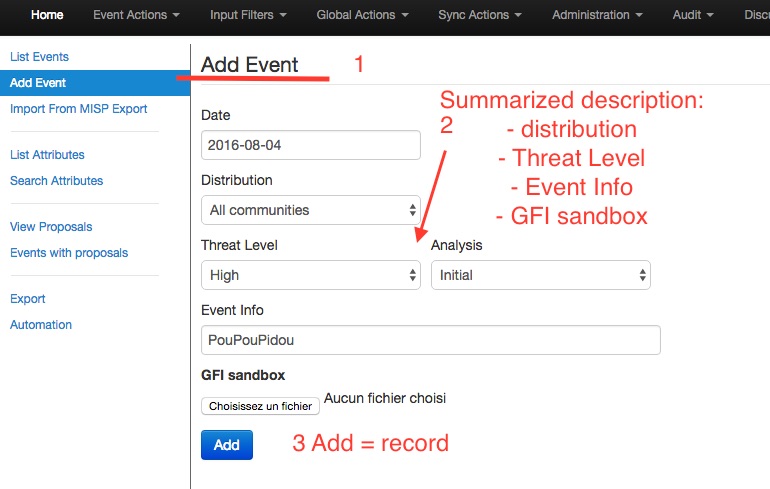Click the Export sidebar link

[27, 299]
